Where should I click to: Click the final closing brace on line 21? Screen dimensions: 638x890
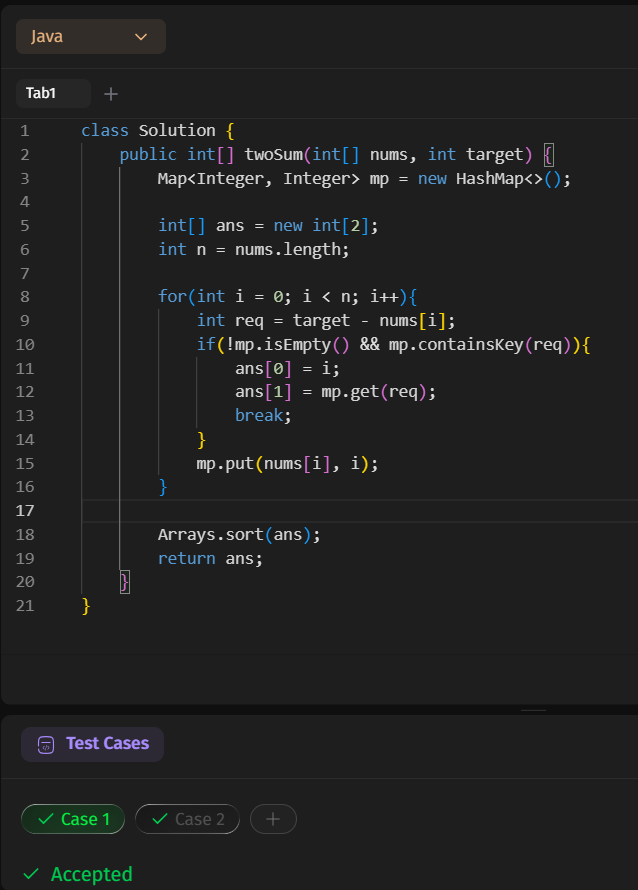pos(86,606)
